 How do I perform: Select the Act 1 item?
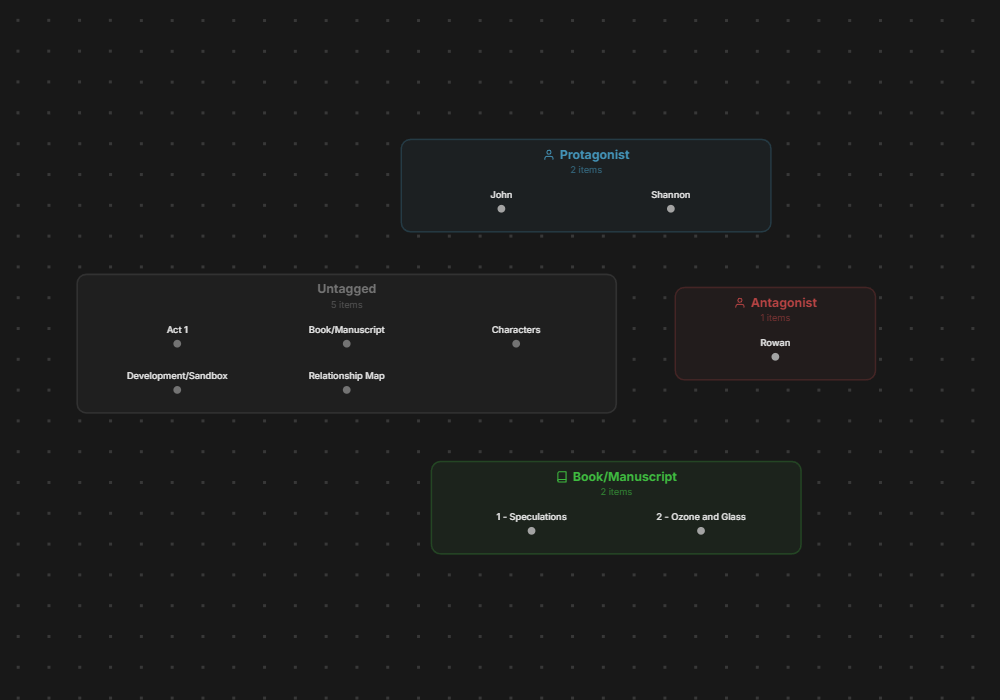click(x=177, y=329)
